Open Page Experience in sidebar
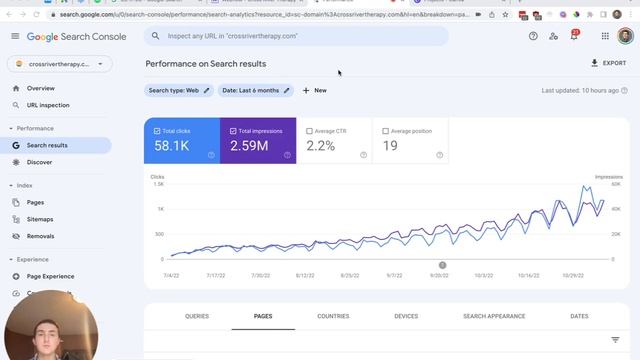The height and width of the screenshot is (360, 640). [51, 276]
